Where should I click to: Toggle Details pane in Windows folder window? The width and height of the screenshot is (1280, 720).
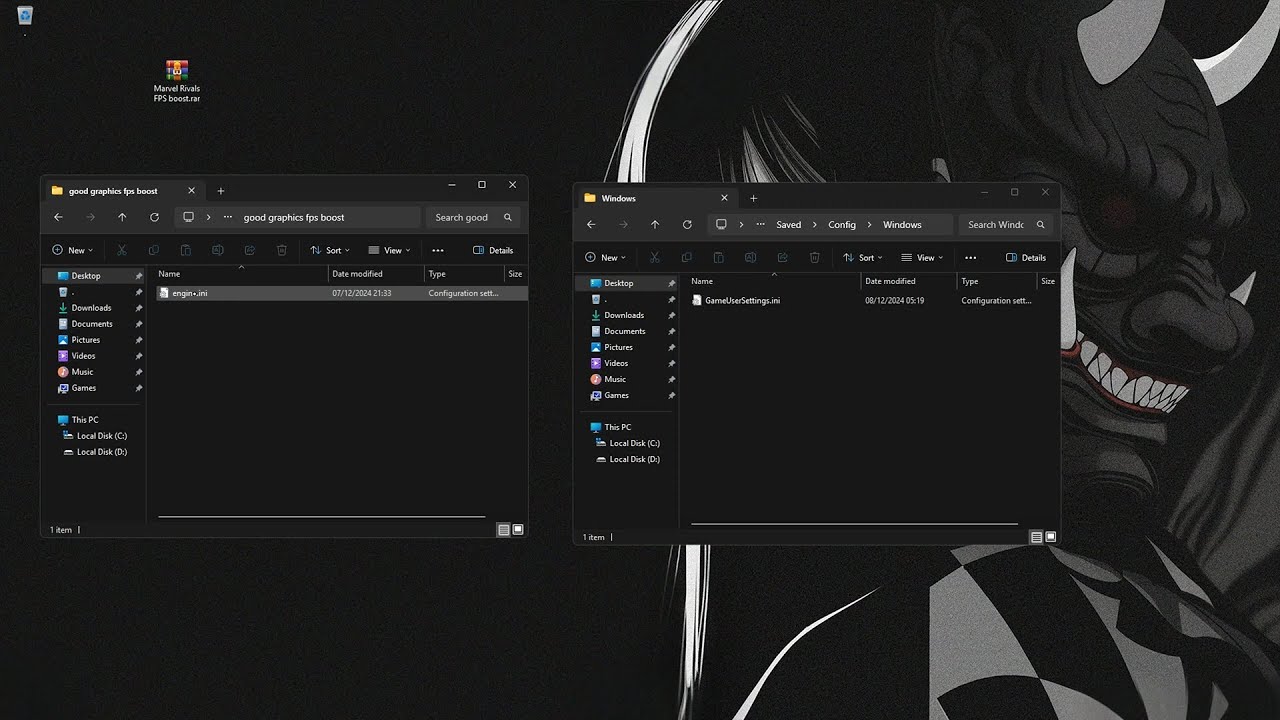(1026, 258)
